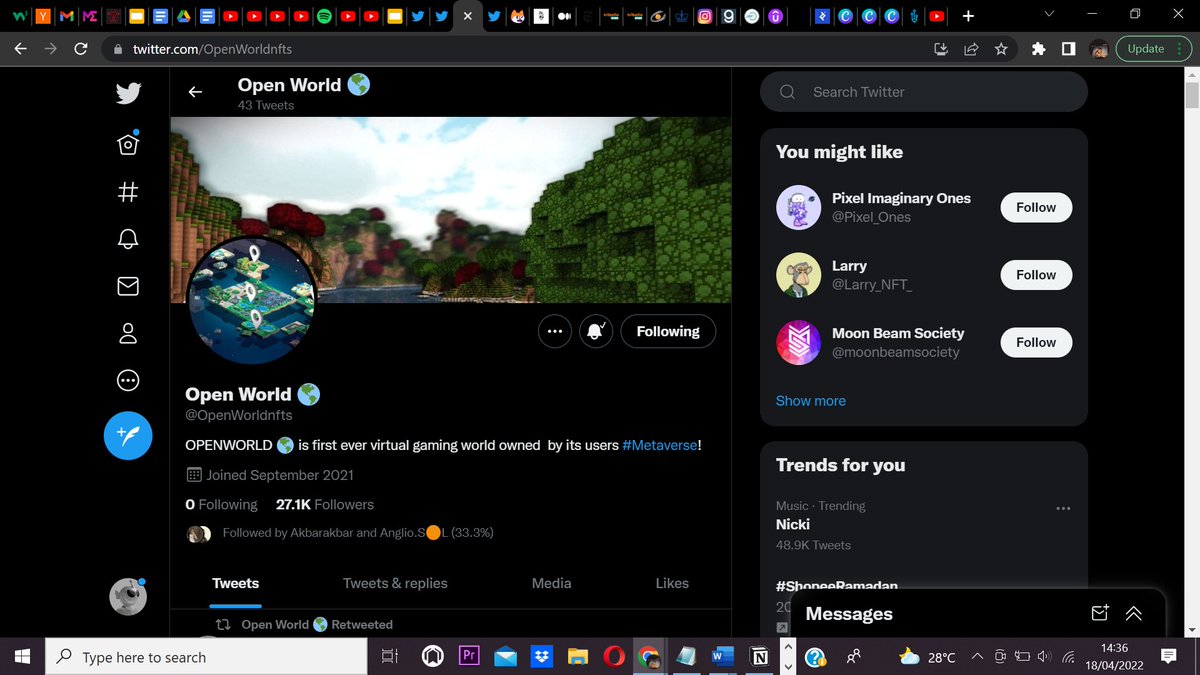Launch Premiere Pro from the taskbar
The width and height of the screenshot is (1200, 675).
point(469,657)
